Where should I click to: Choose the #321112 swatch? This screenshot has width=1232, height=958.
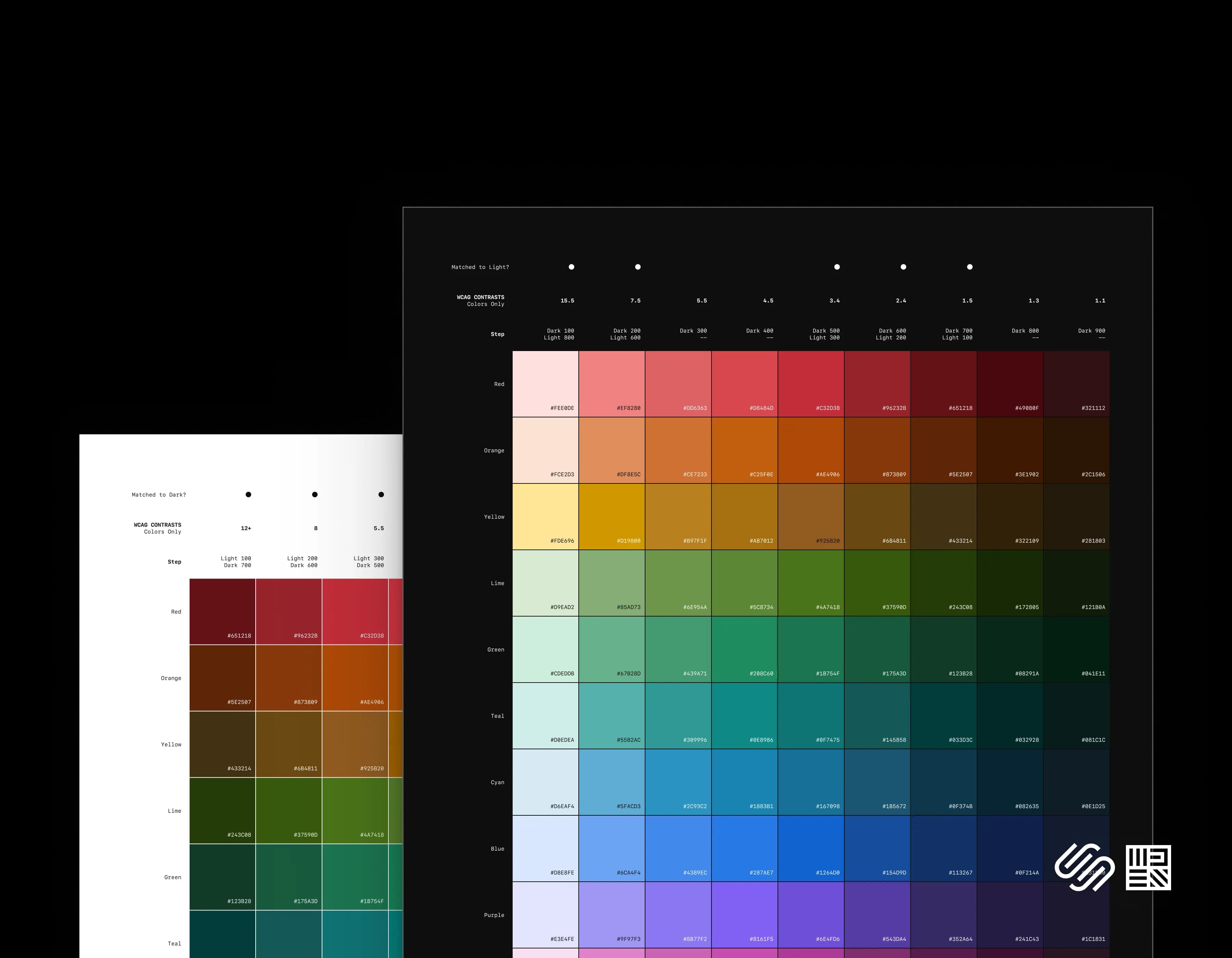point(1076,384)
